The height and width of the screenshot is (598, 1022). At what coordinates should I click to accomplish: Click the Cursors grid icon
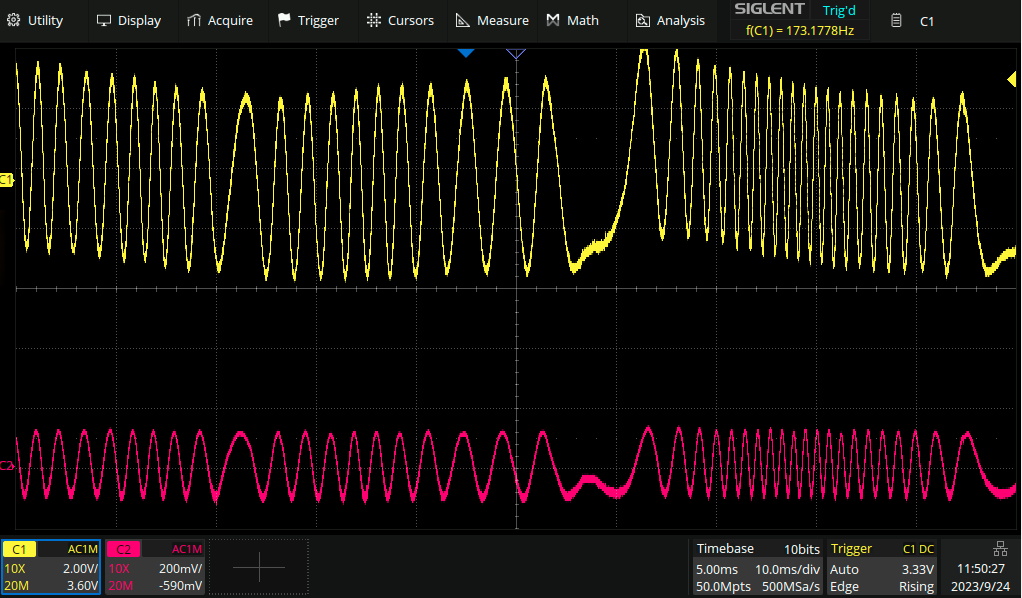tap(373, 20)
